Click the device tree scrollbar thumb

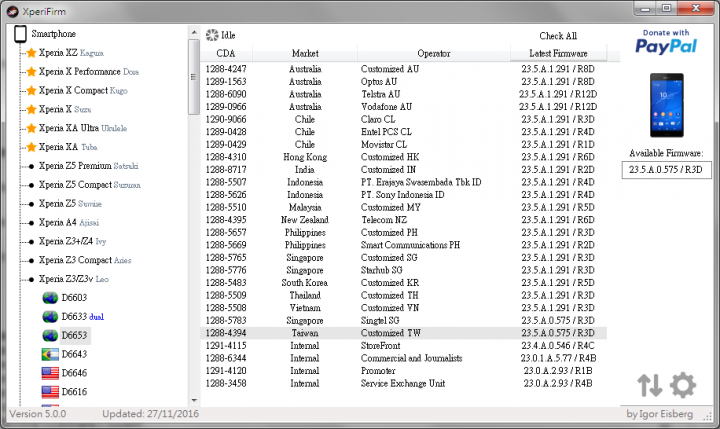(x=194, y=77)
